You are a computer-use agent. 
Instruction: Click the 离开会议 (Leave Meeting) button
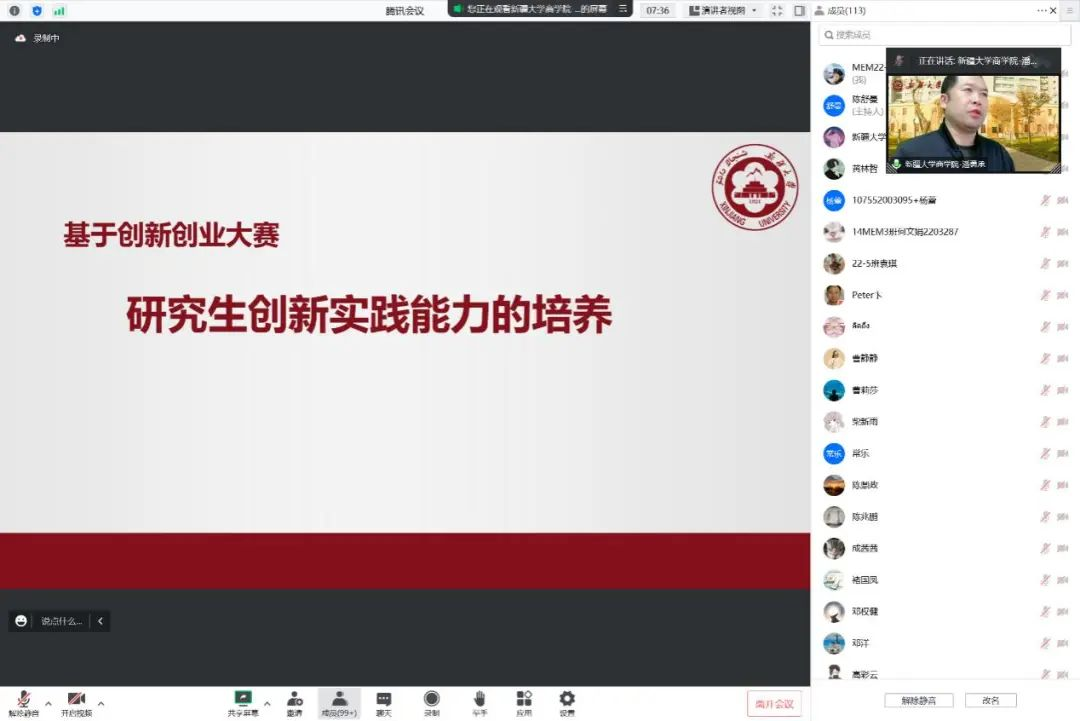[x=774, y=703]
